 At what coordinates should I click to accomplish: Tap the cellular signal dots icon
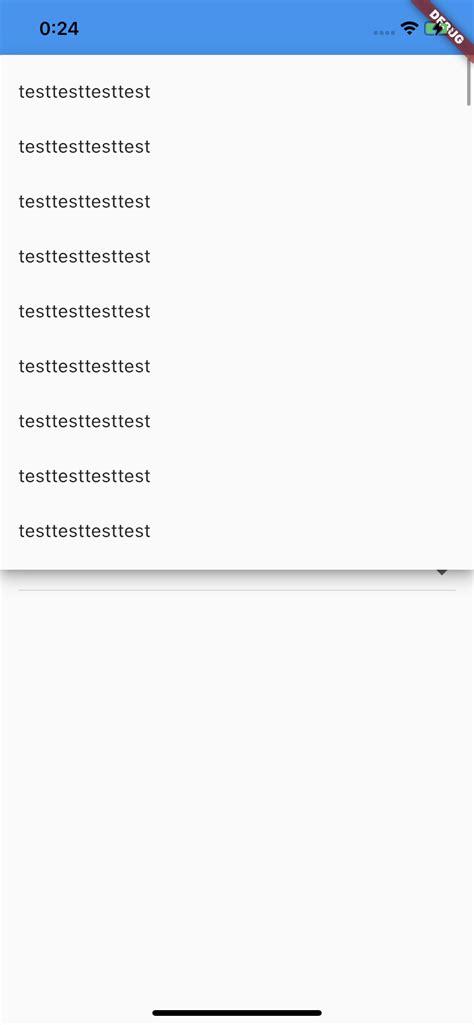click(x=384, y=32)
